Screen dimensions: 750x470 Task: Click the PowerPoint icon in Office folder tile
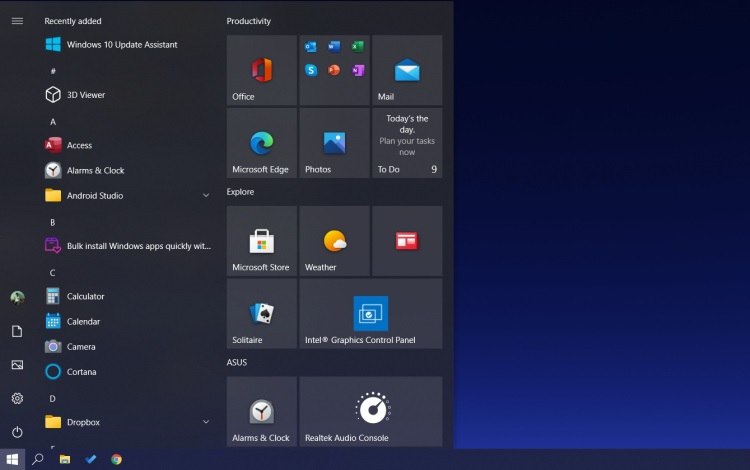(x=334, y=70)
